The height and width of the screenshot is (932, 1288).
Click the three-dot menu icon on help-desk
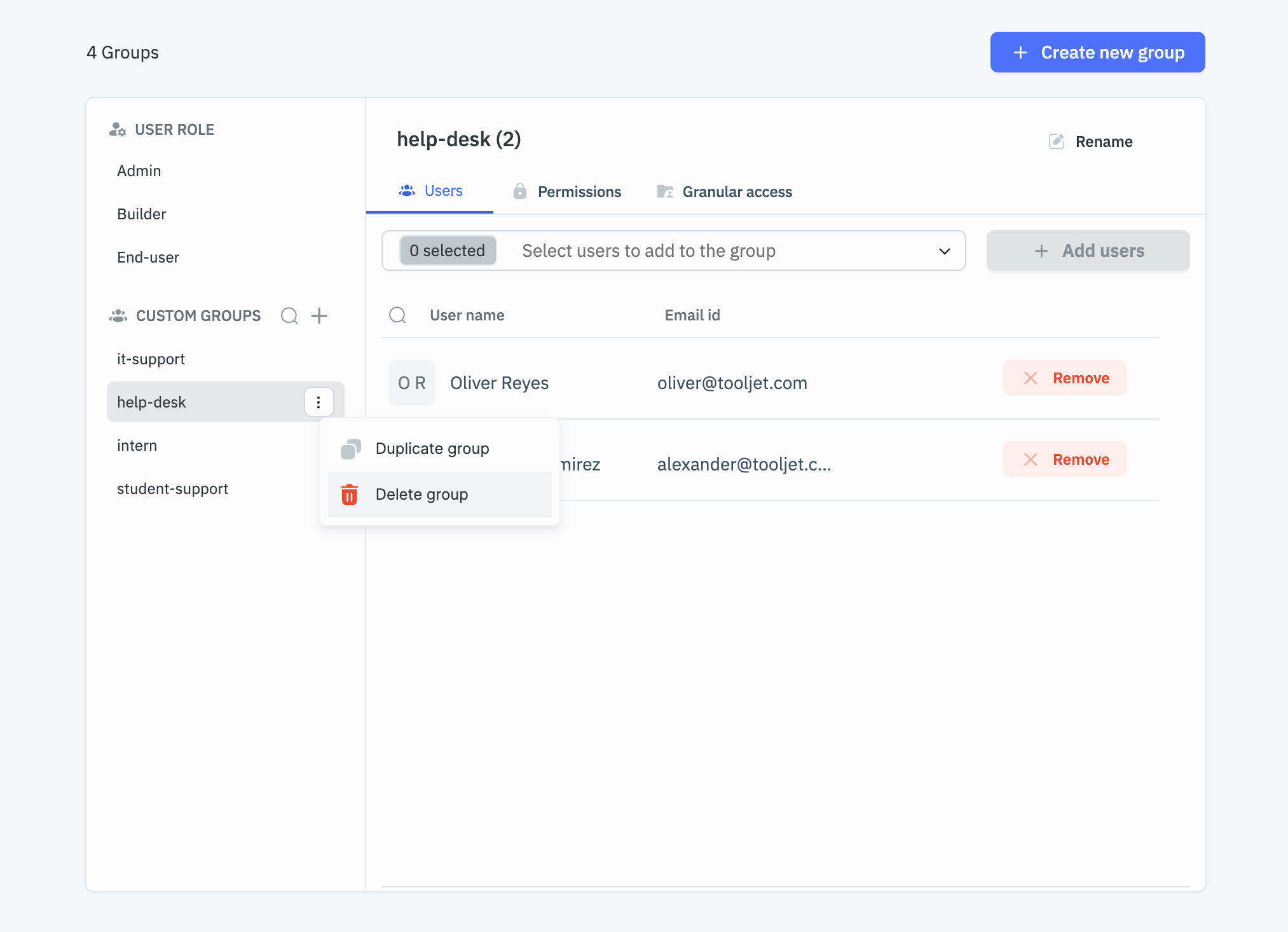click(319, 401)
